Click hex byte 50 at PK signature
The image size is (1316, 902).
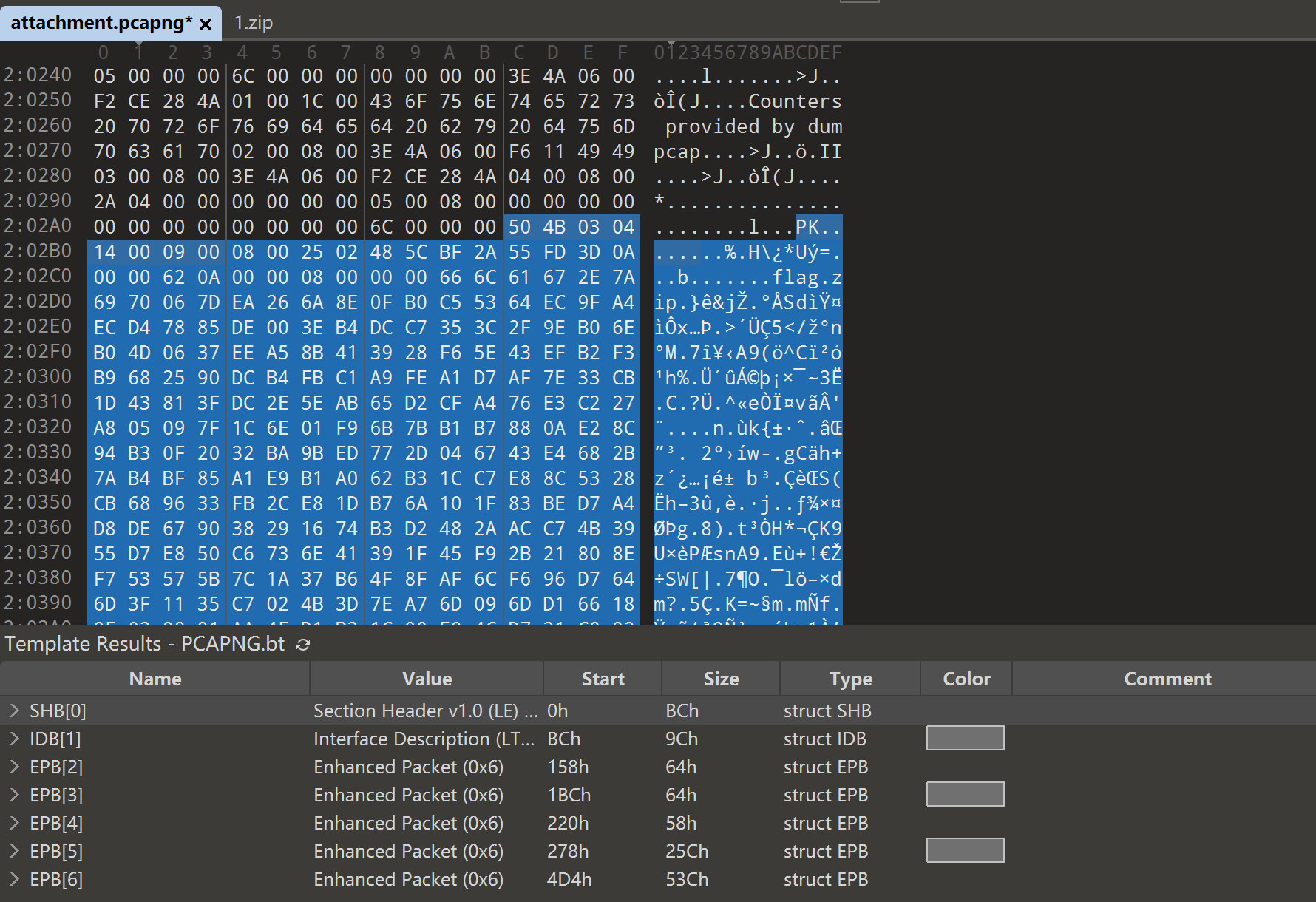(519, 227)
